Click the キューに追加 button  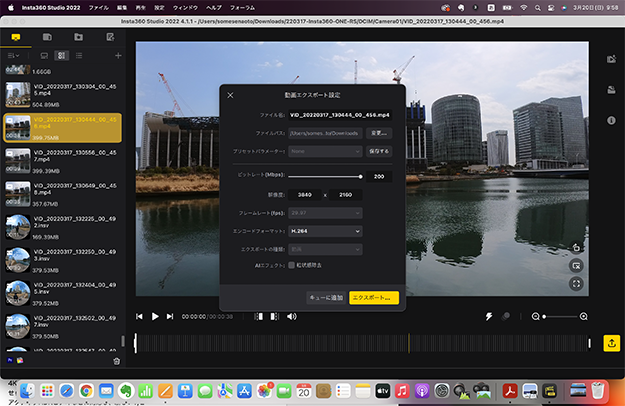325,298
